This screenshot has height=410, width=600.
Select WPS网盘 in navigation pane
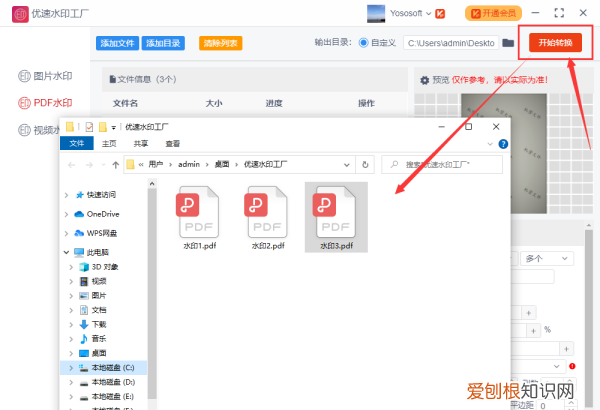pos(101,233)
